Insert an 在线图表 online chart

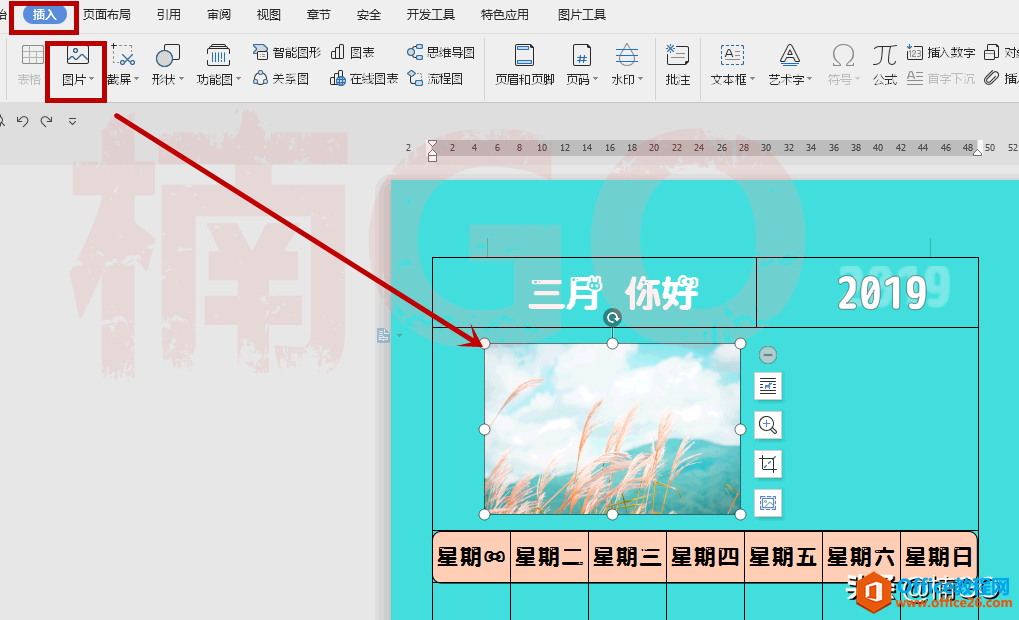point(364,79)
